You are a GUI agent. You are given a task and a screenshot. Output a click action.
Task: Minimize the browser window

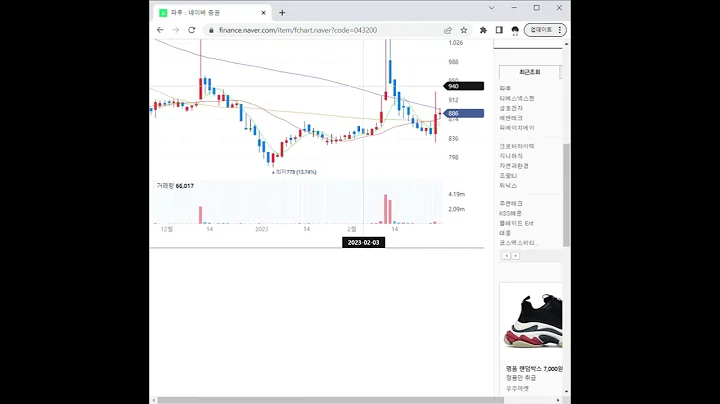514,8
